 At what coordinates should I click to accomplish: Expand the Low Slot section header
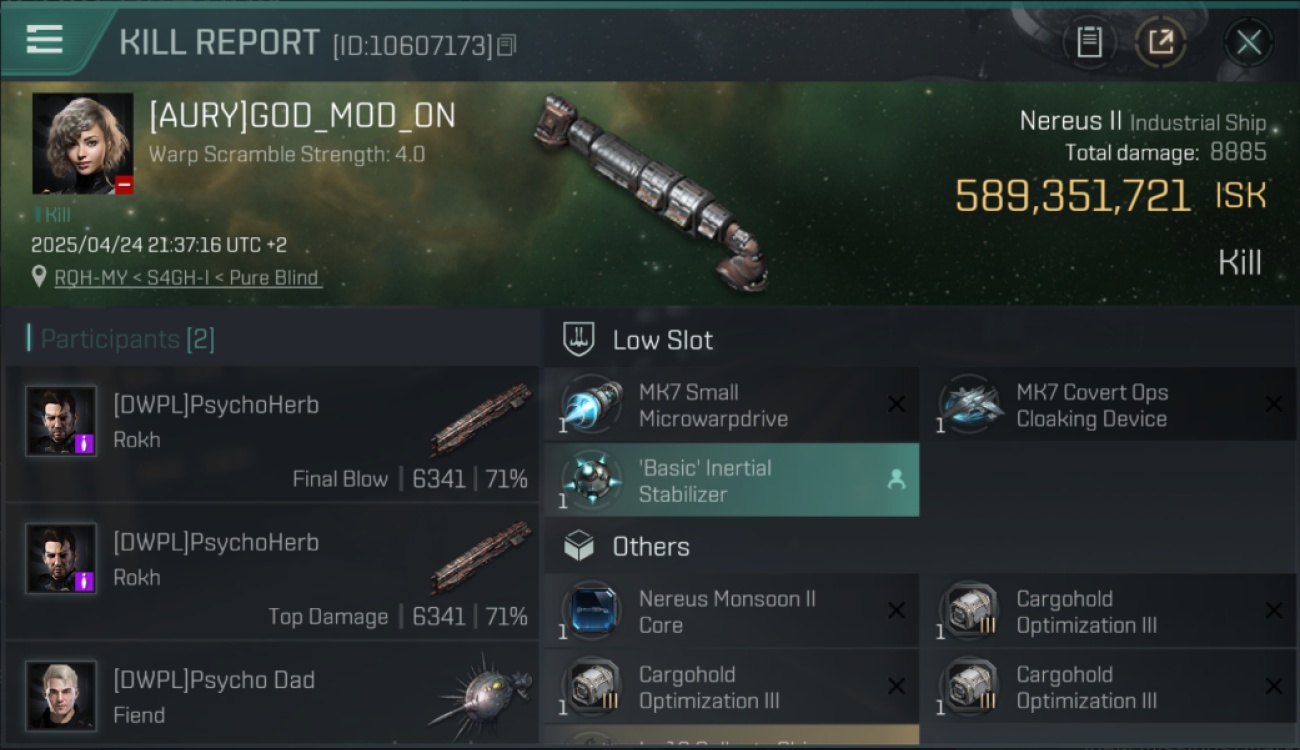click(662, 340)
